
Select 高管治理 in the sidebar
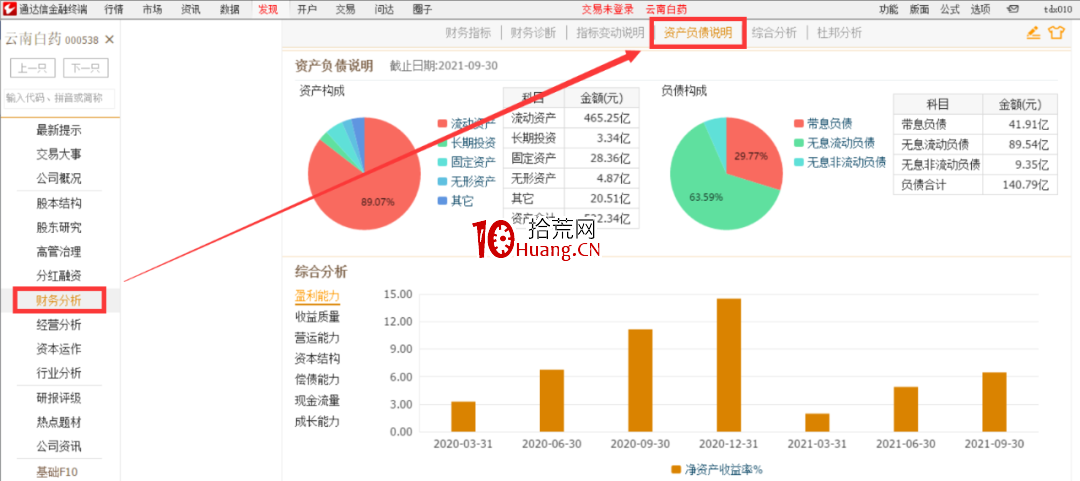coord(59,252)
